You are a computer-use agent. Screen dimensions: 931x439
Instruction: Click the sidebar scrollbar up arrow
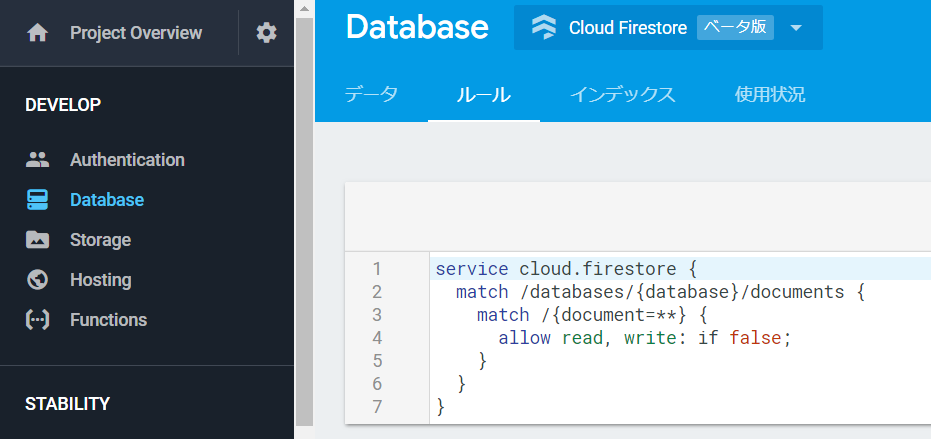pyautogui.click(x=304, y=8)
